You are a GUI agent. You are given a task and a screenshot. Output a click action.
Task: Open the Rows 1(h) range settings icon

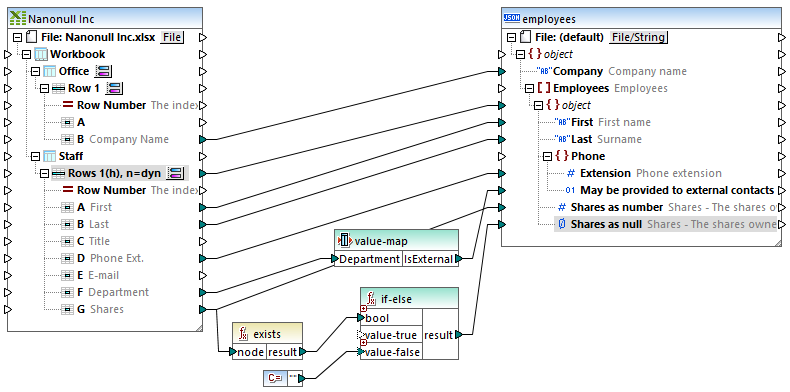tap(176, 173)
